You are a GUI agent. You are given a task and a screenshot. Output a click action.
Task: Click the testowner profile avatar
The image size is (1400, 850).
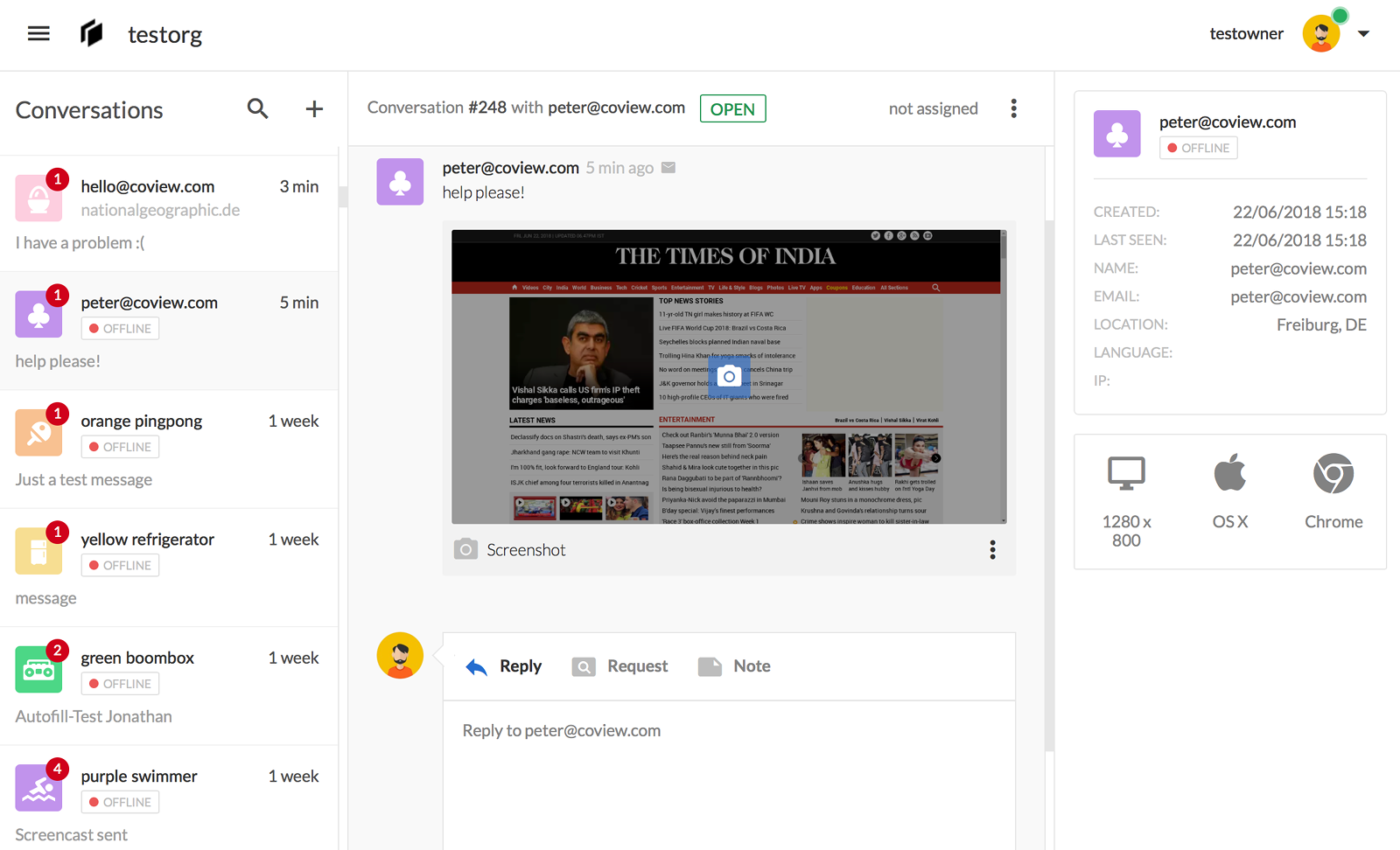(x=1321, y=34)
